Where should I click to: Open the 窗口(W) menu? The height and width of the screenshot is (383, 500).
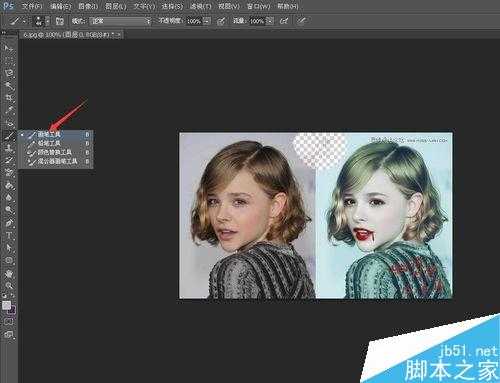[258, 6]
